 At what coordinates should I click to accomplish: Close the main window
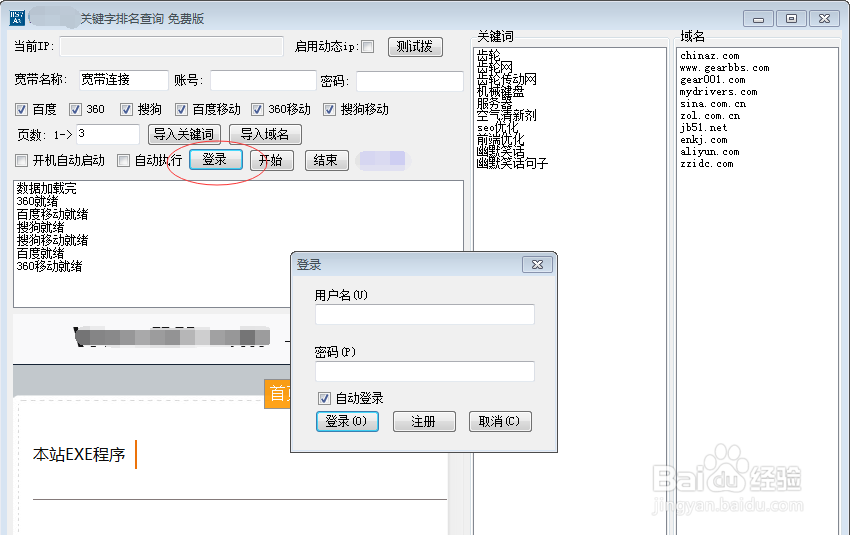coord(824,19)
